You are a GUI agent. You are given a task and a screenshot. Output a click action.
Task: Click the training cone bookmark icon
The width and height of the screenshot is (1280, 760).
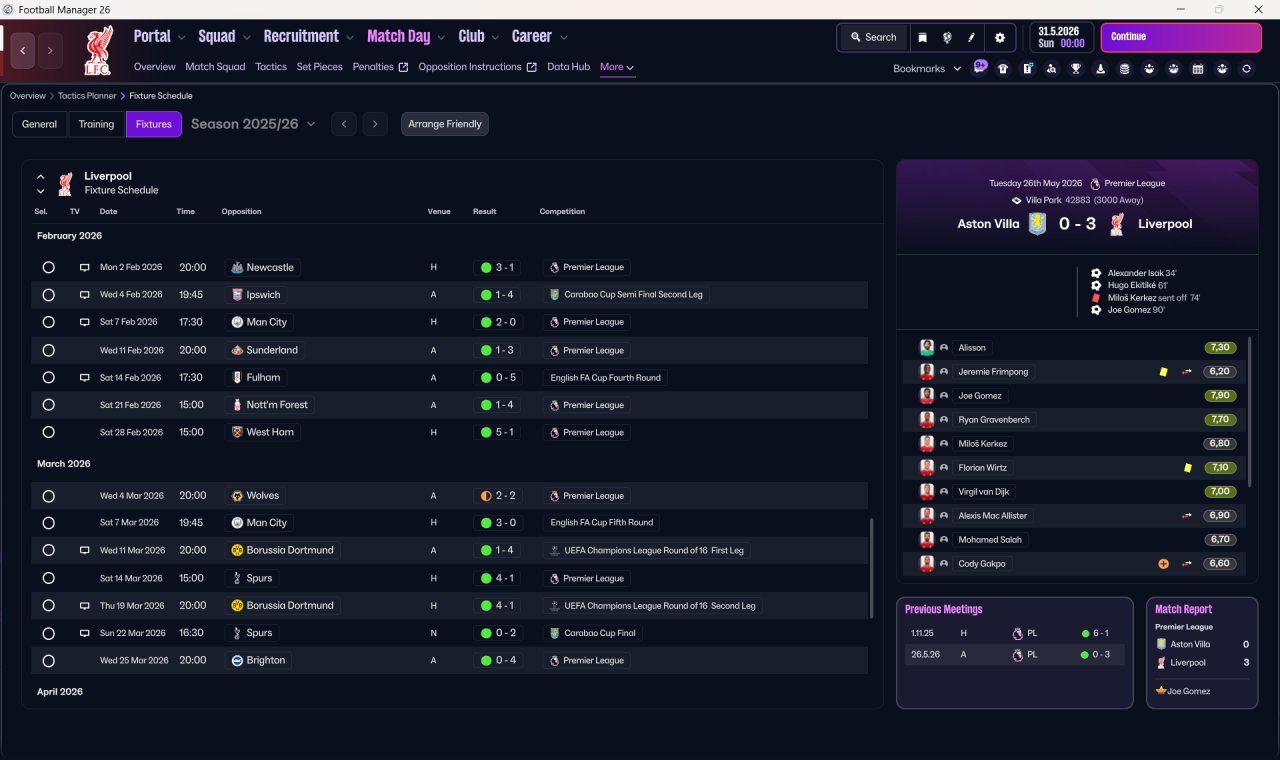(x=1101, y=69)
